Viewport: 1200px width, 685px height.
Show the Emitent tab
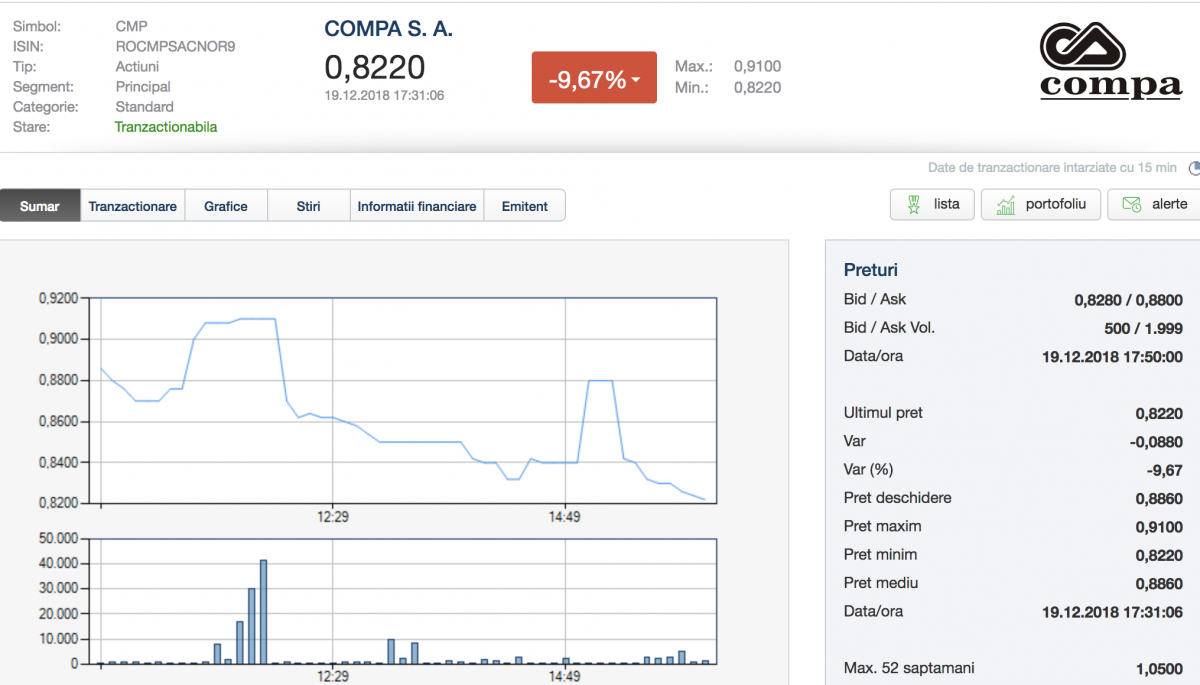click(x=525, y=206)
